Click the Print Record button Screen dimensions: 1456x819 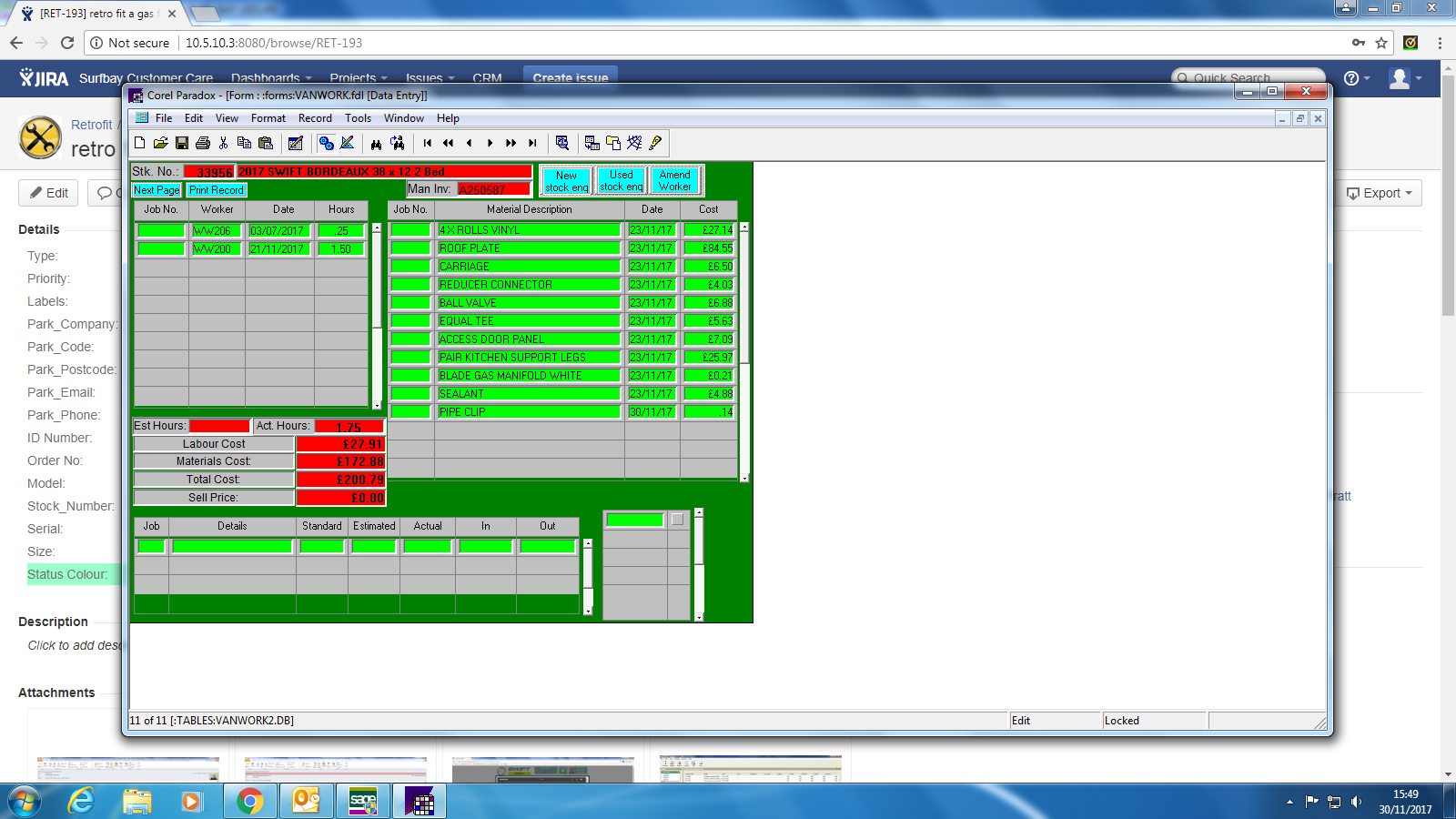point(217,190)
